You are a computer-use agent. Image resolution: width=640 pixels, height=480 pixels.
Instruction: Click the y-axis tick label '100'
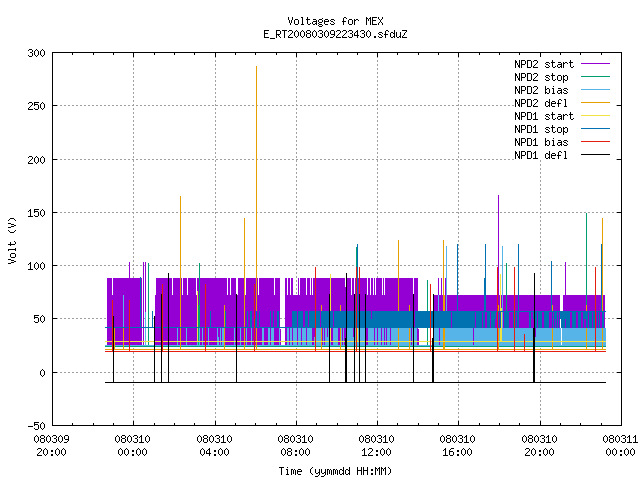(36, 267)
